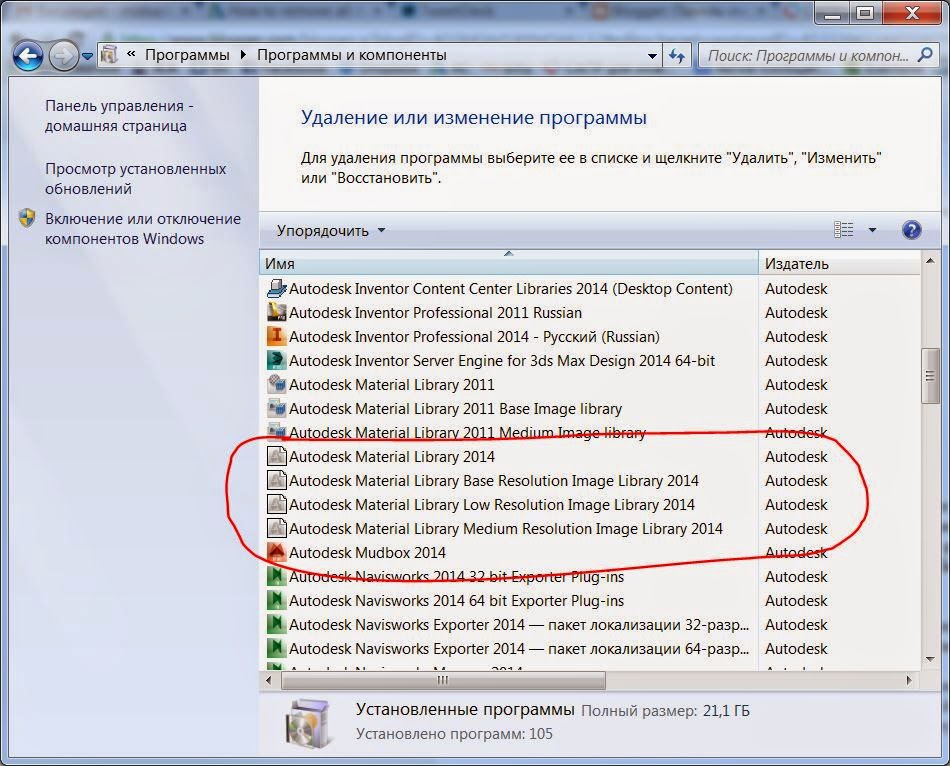Select Autodesk Mudbox 2014 entry name
950x766 pixels.
pyautogui.click(x=367, y=553)
